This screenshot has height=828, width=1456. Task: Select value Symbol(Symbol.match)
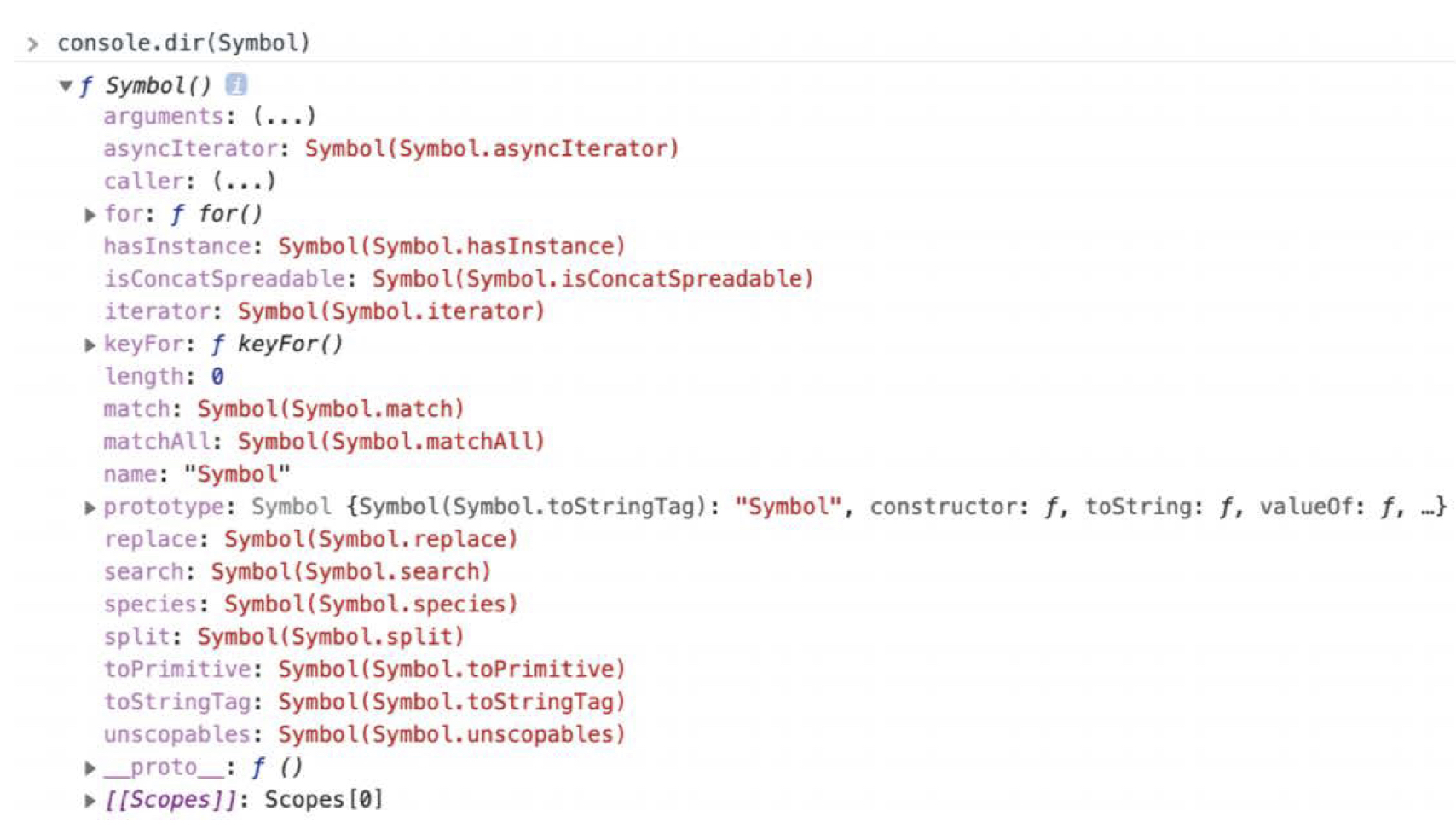click(331, 409)
